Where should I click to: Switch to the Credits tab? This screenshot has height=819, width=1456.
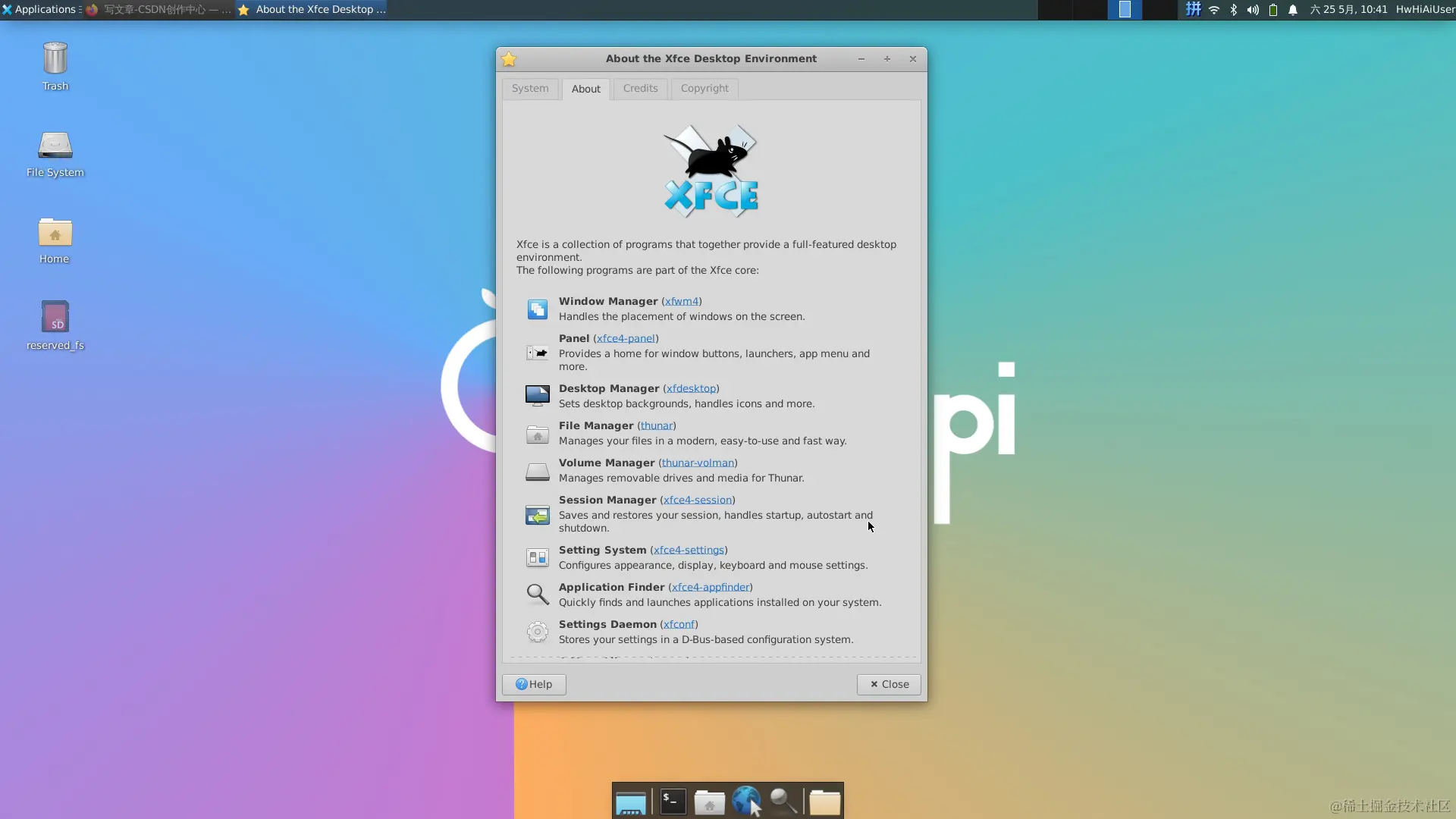pos(640,89)
